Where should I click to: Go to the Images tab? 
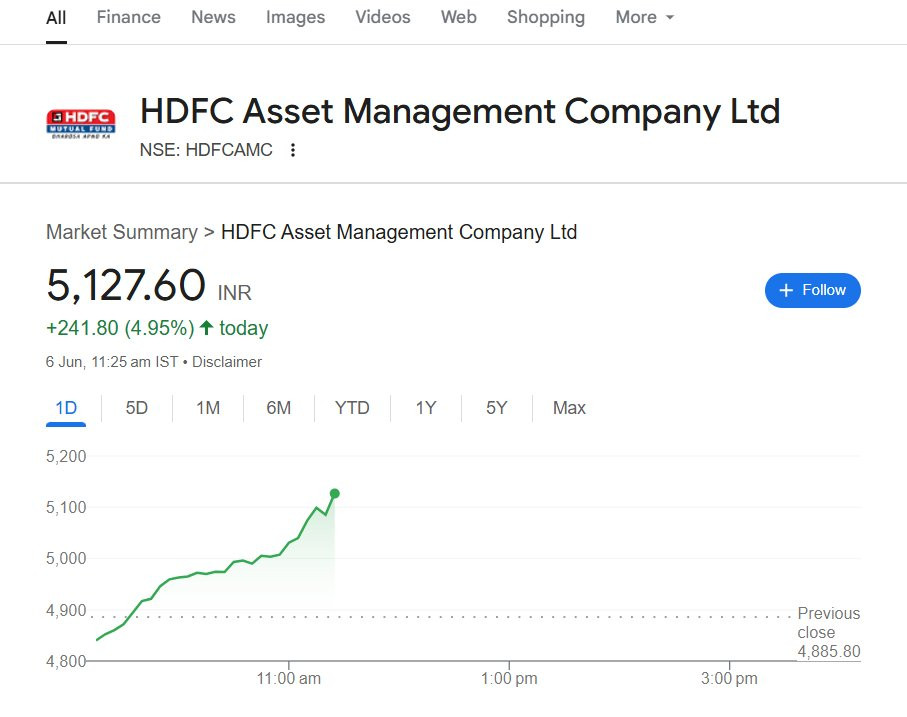click(x=296, y=17)
